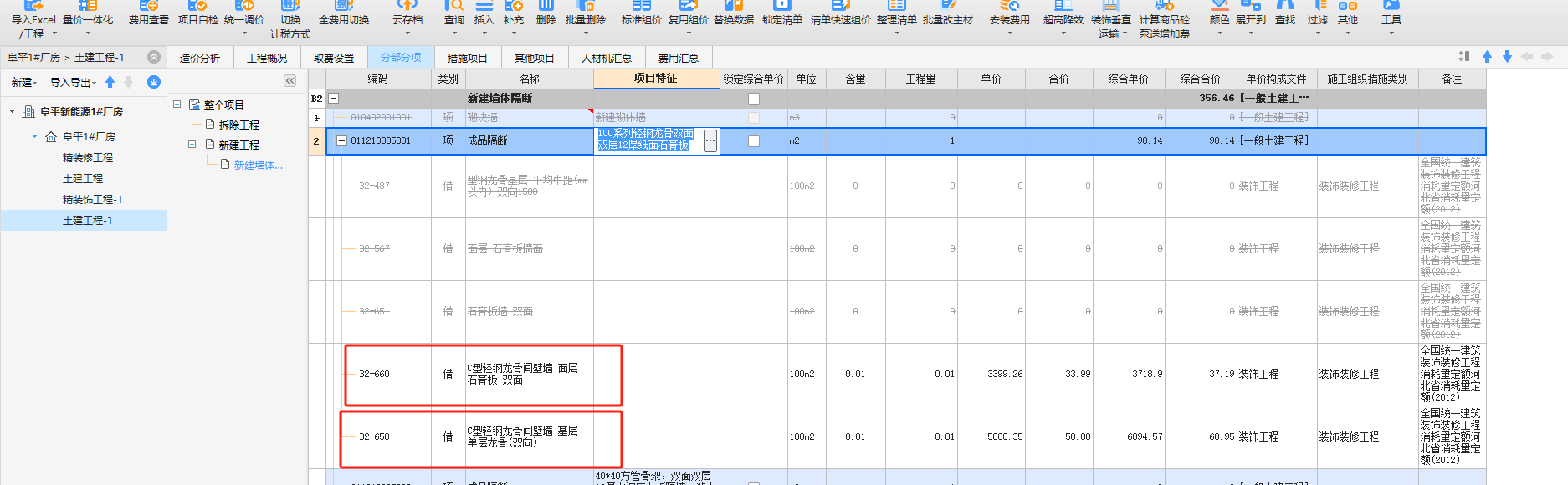This screenshot has height=485, width=1568.
Task: Select the 新建墙体... tree node
Action: [259, 165]
